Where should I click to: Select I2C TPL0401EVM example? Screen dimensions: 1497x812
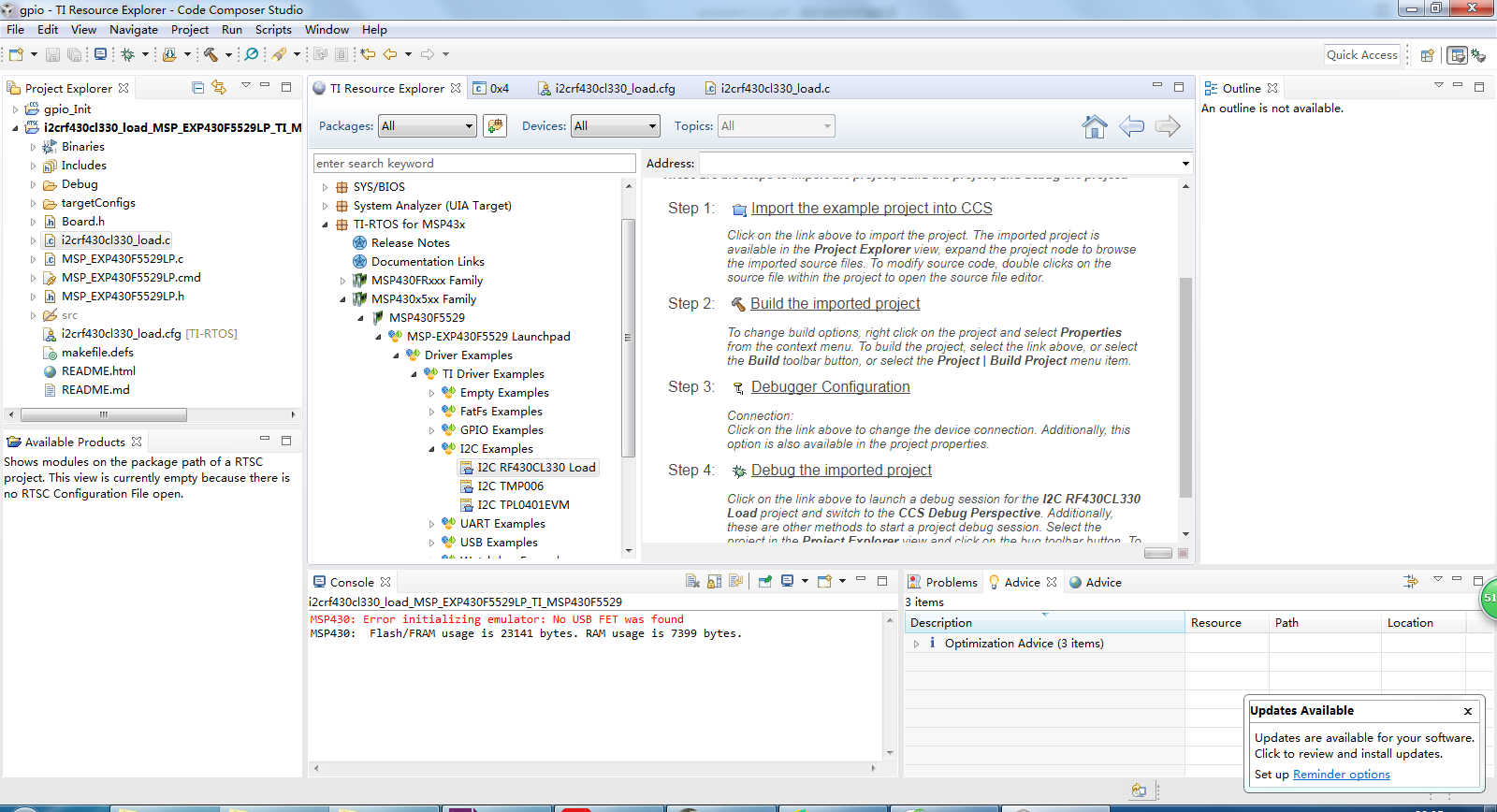point(523,505)
